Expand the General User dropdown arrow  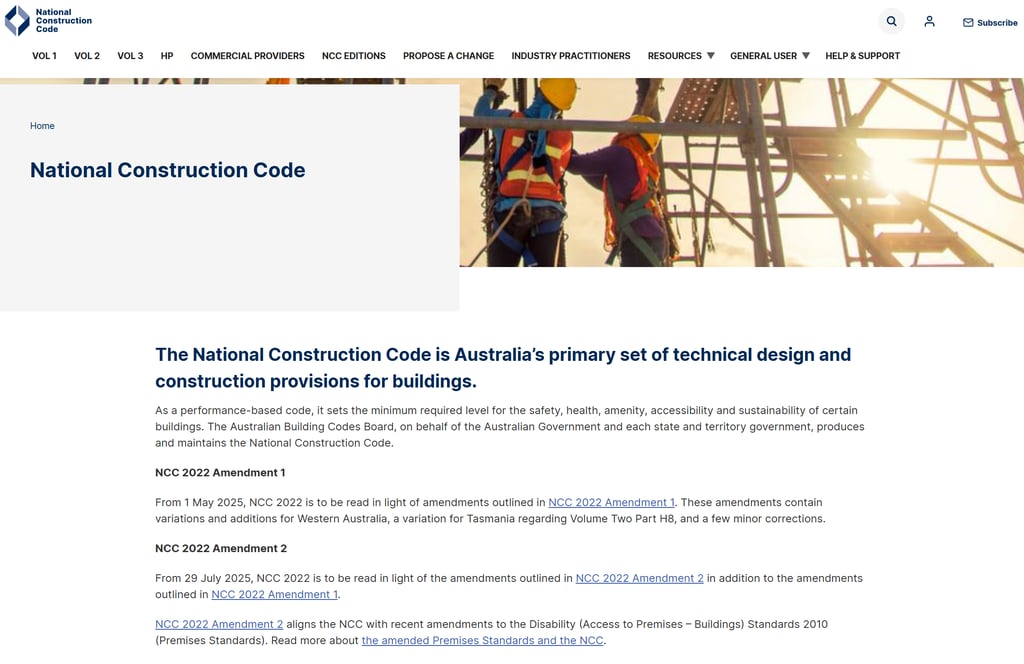coord(806,55)
